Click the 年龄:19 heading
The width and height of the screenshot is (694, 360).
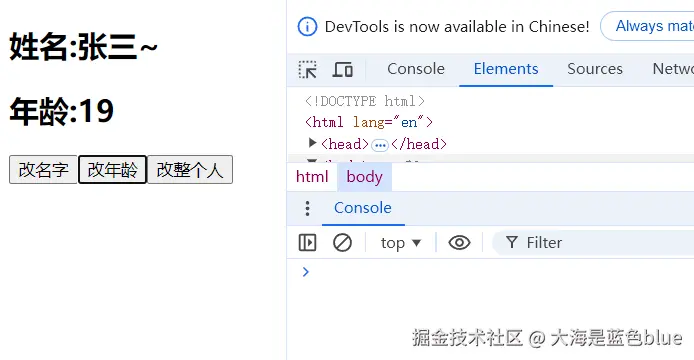tap(62, 111)
